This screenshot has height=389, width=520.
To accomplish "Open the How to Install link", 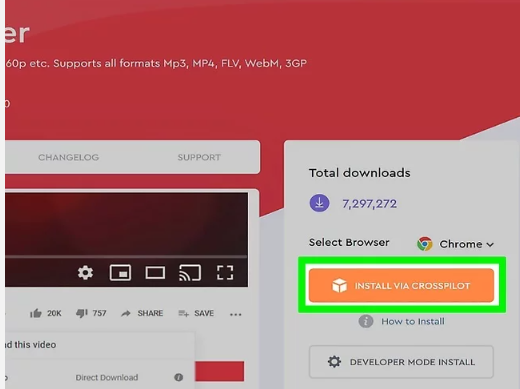I will 413,321.
